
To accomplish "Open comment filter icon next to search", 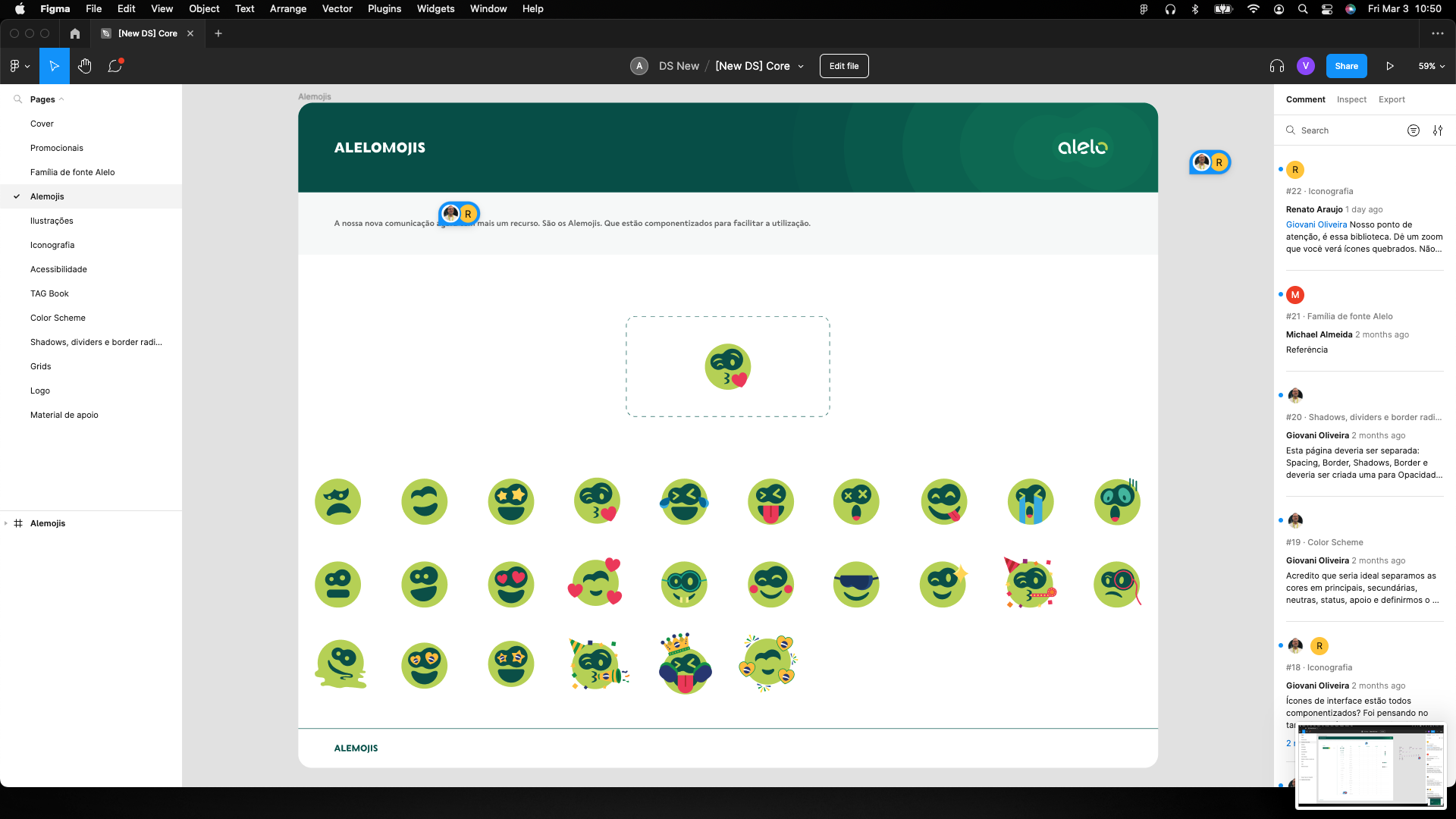I will click(x=1413, y=130).
